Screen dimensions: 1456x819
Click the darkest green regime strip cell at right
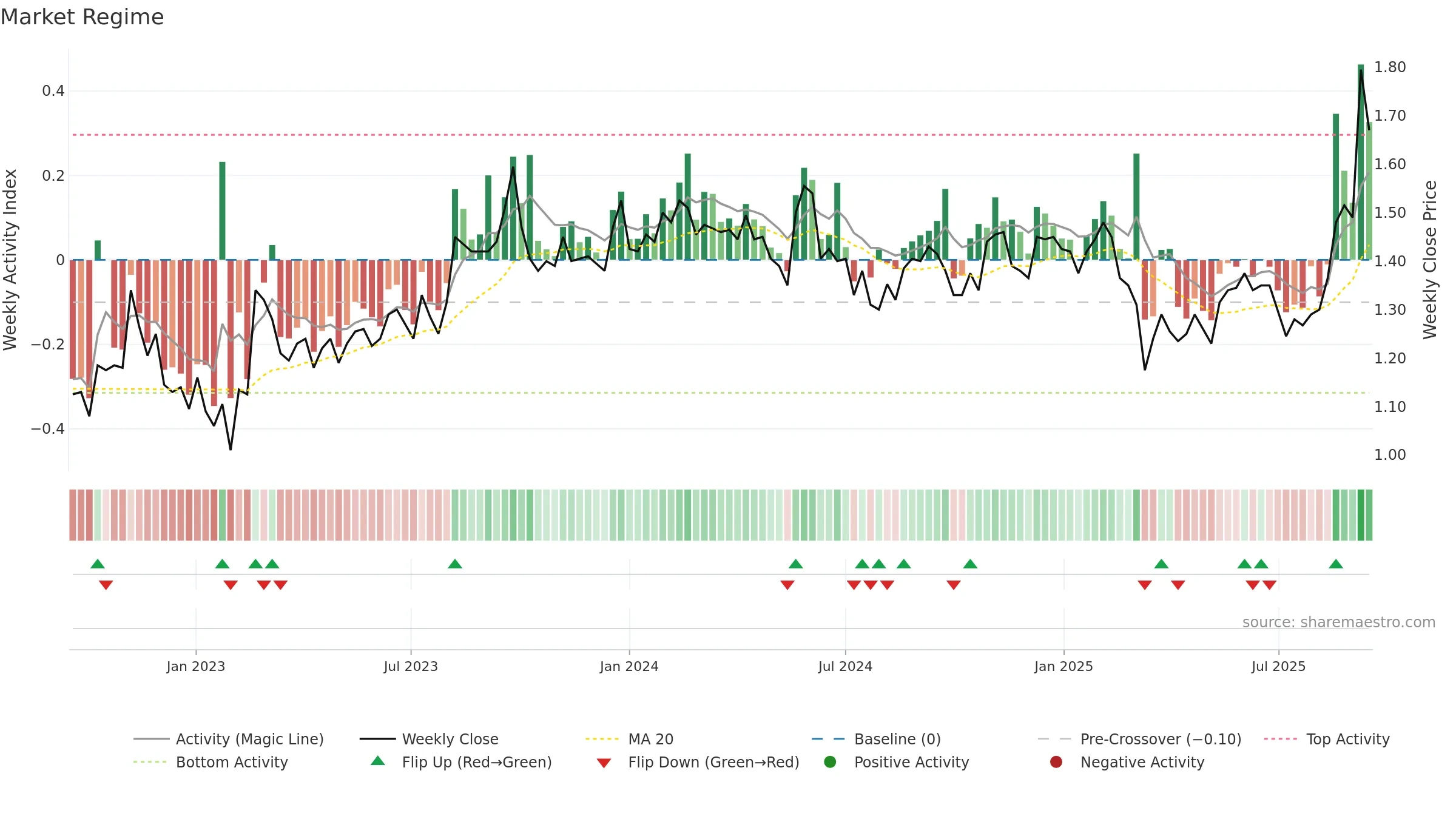tap(1361, 515)
